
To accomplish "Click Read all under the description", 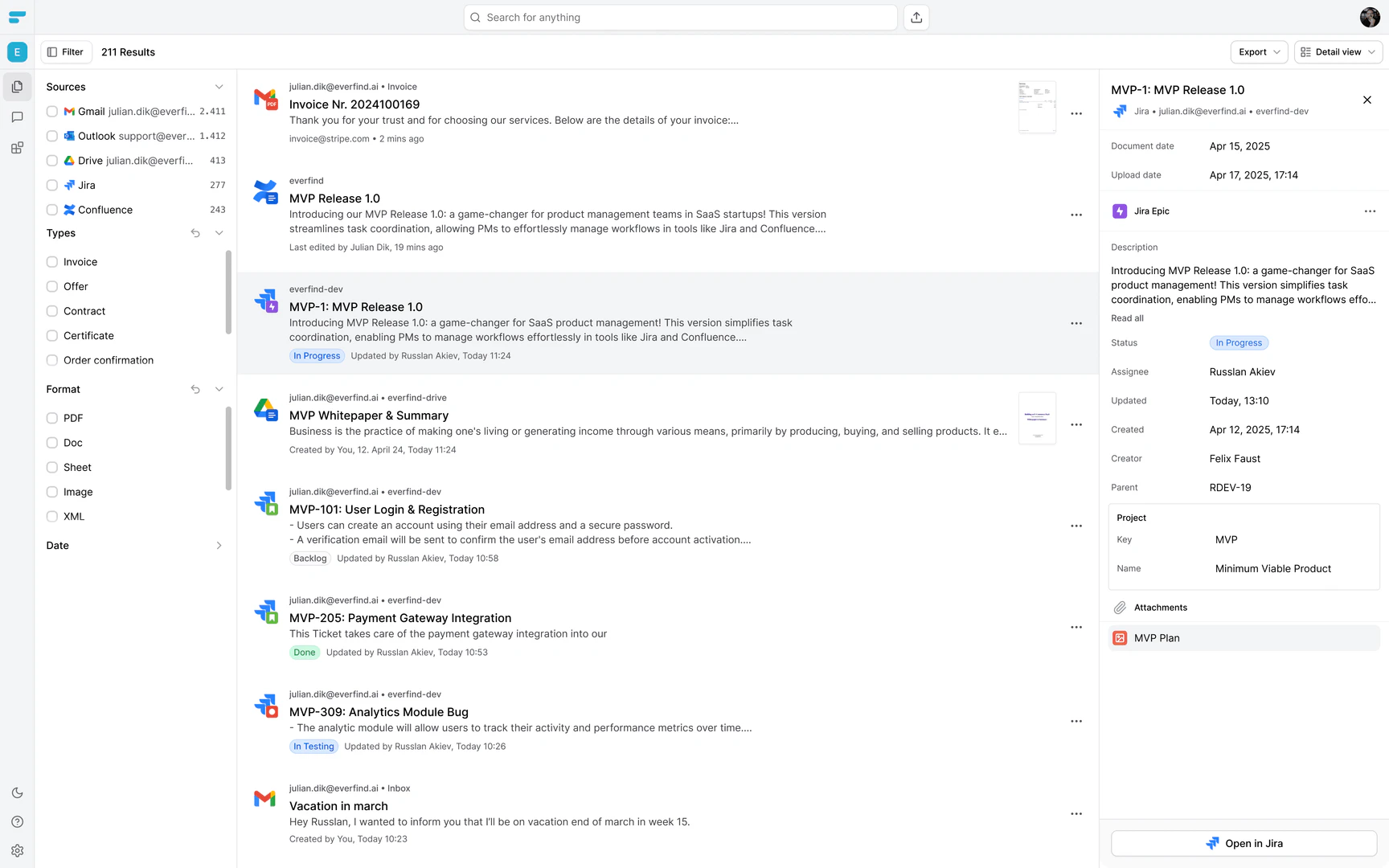I will click(x=1127, y=317).
